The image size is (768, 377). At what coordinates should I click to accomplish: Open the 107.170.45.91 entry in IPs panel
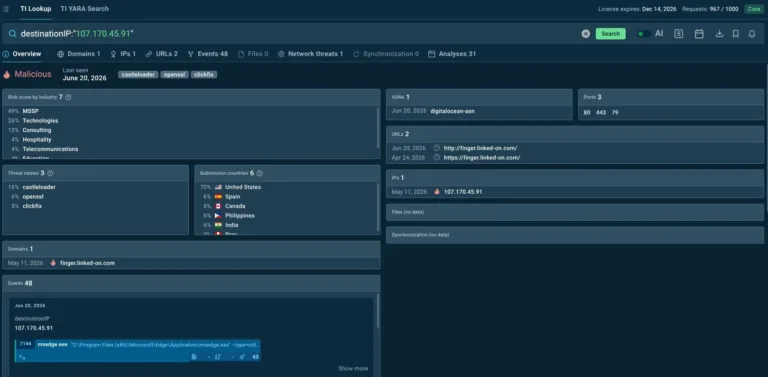pyautogui.click(x=463, y=192)
